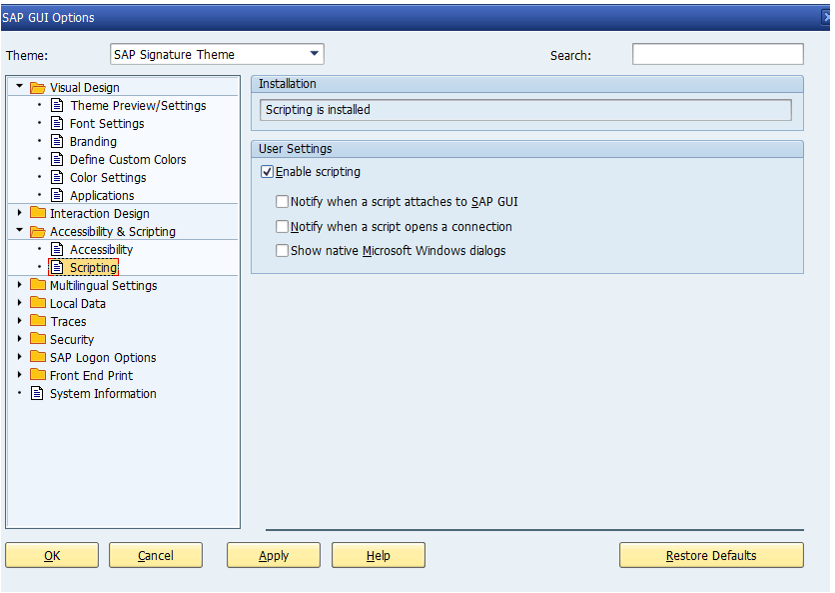835x593 pixels.
Task: Check Show native Microsoft Windows dialogs
Action: [x=282, y=251]
